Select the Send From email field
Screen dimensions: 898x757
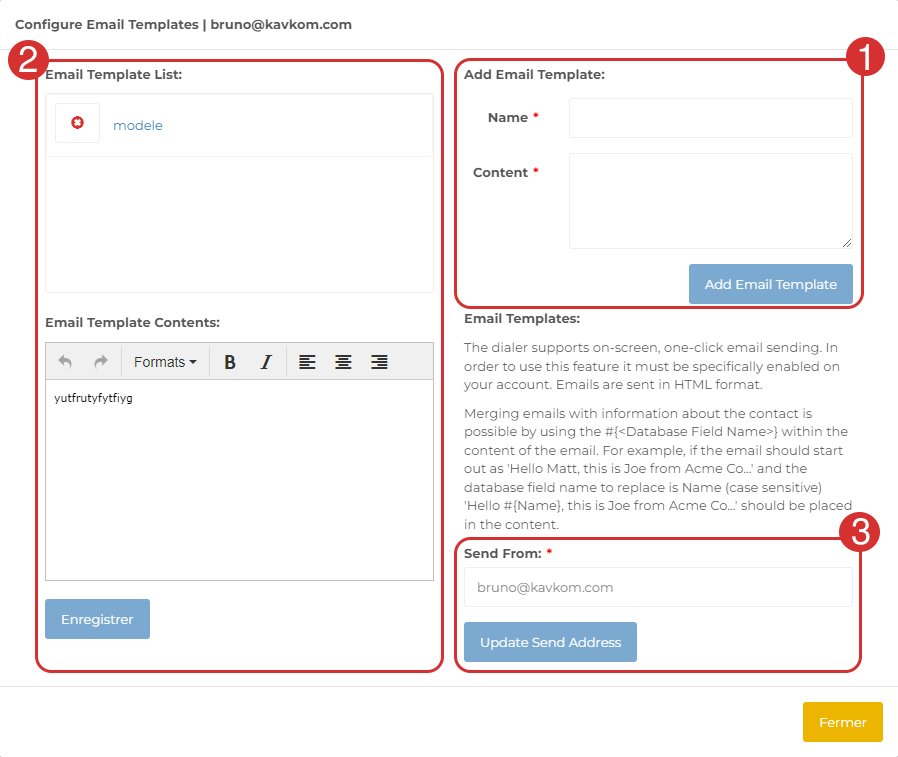[658, 588]
